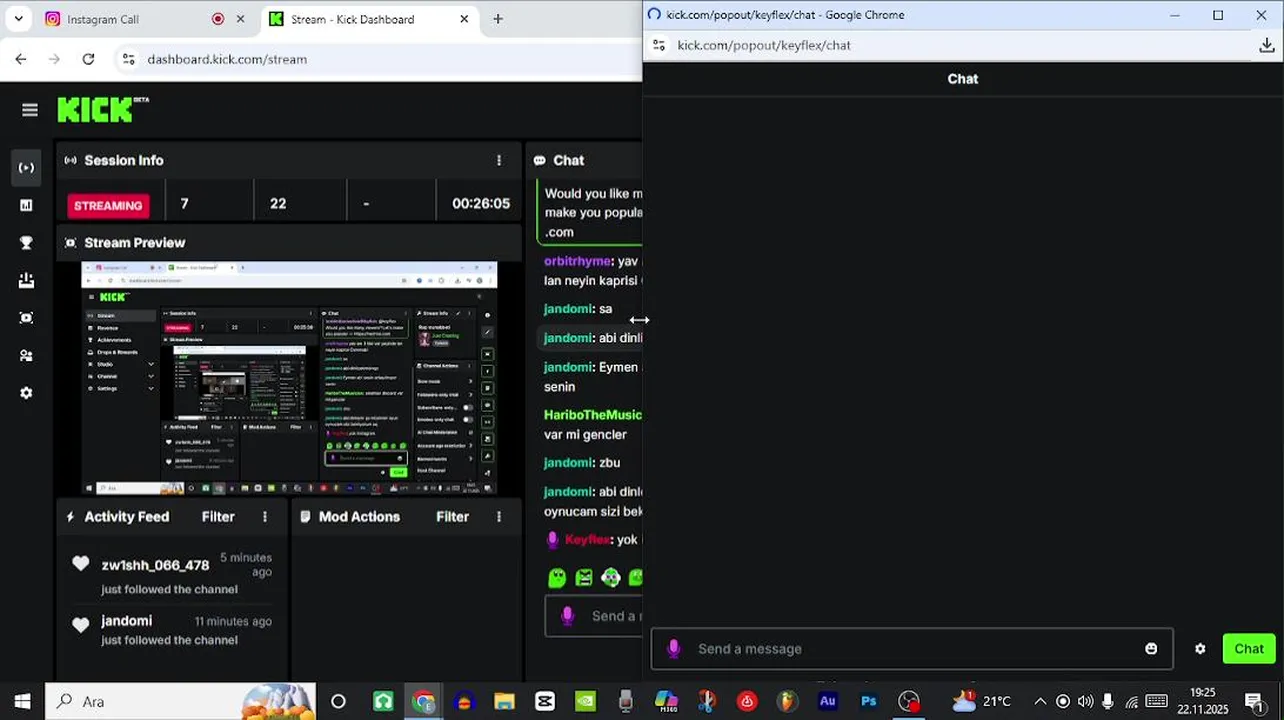Open Chrome from the taskbar
Screen dimensions: 1284x720
(x=424, y=701)
